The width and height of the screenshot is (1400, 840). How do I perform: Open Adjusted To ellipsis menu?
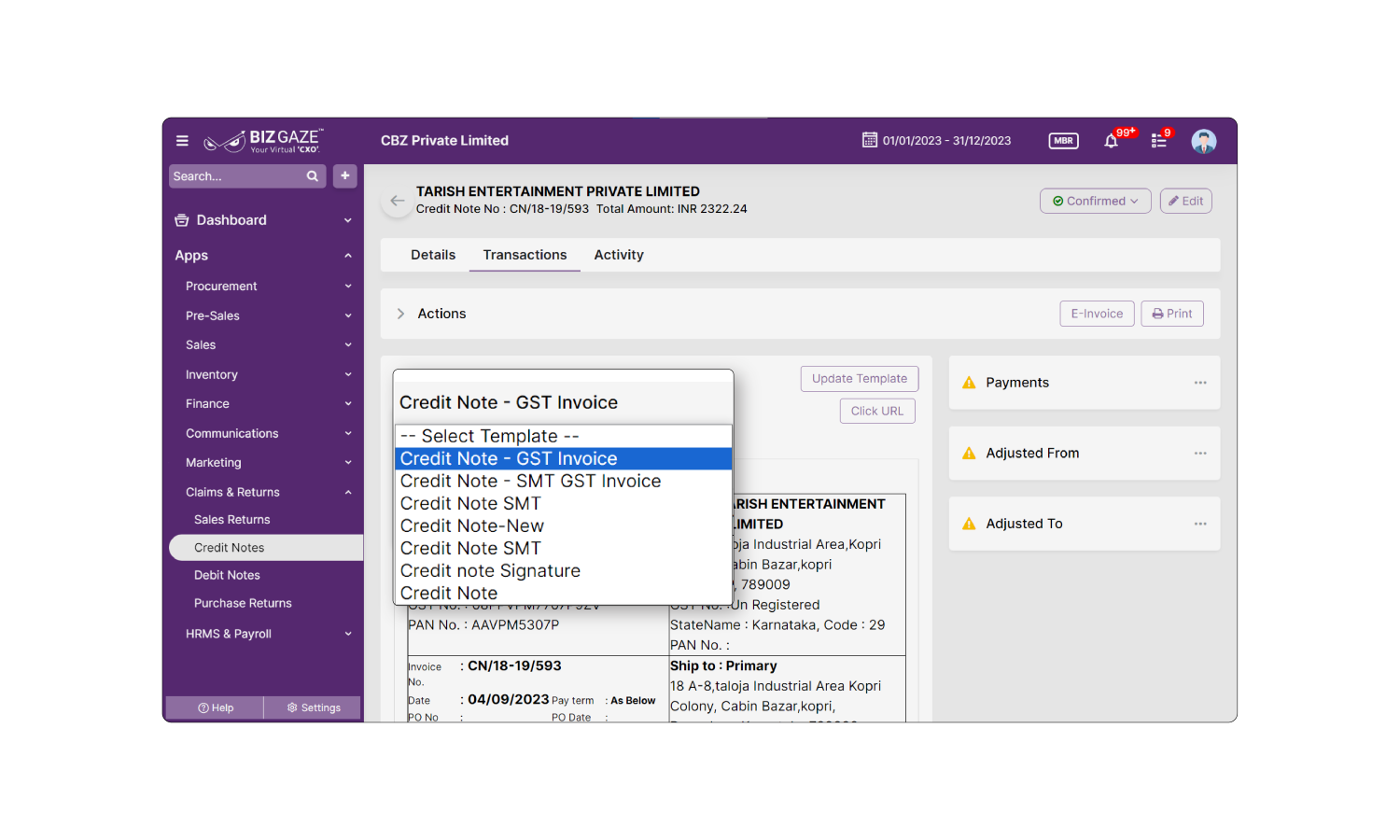pyautogui.click(x=1200, y=524)
